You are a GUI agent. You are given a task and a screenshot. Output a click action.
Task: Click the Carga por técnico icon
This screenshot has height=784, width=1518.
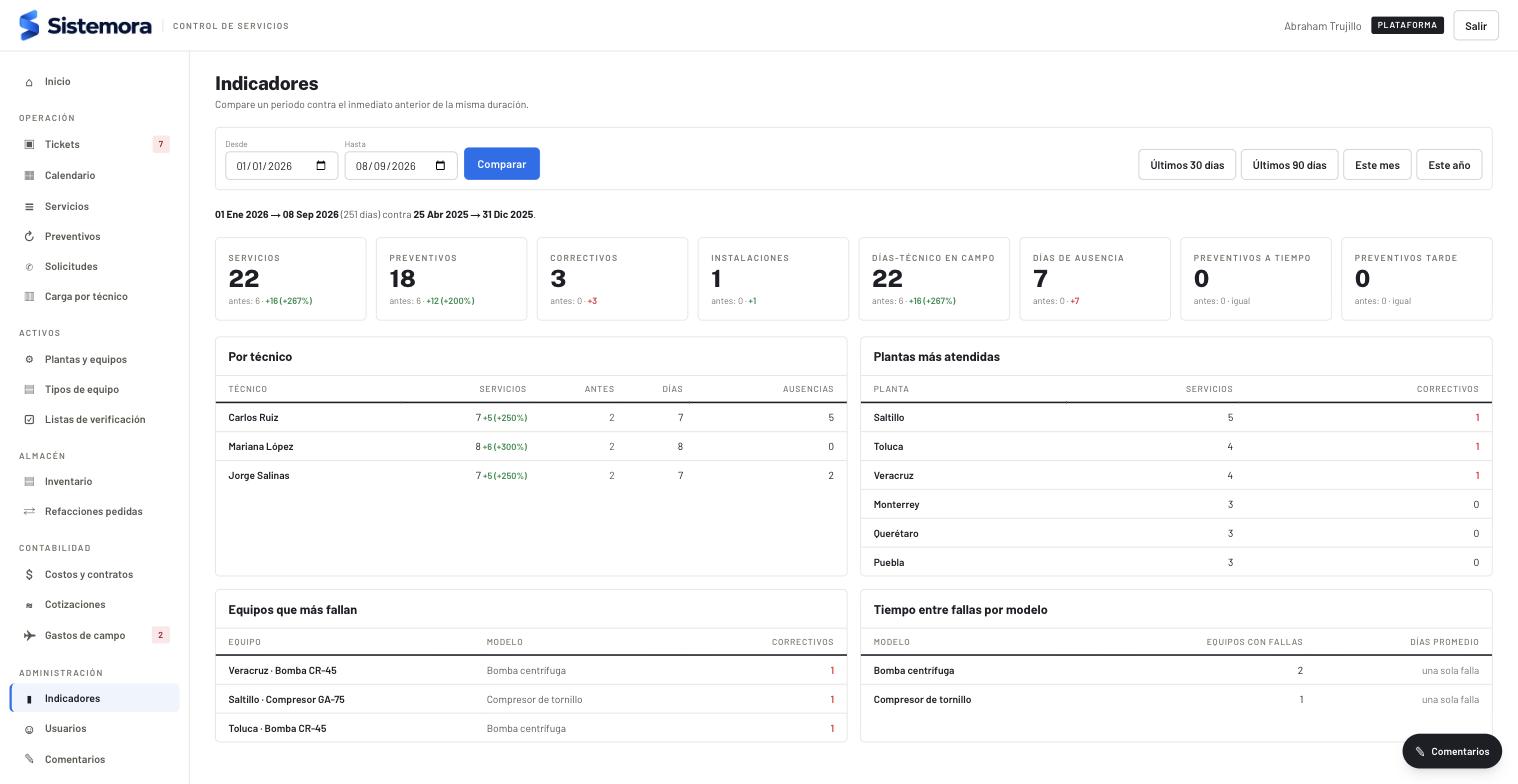point(29,297)
